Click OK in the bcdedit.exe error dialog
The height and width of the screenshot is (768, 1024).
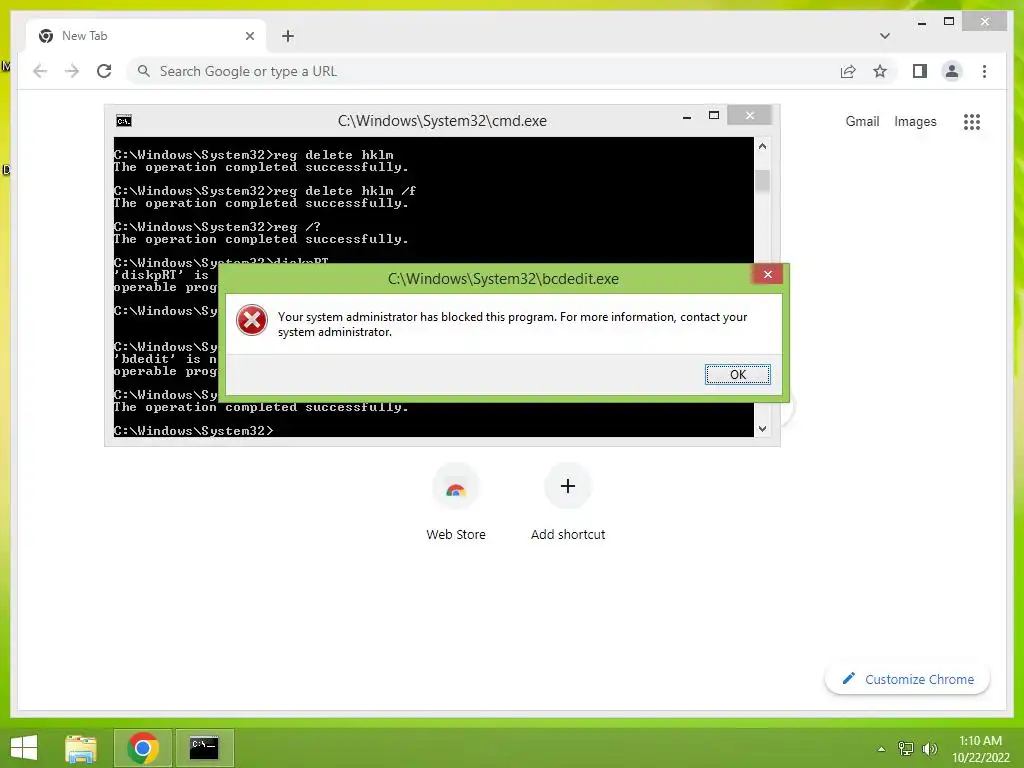737,374
